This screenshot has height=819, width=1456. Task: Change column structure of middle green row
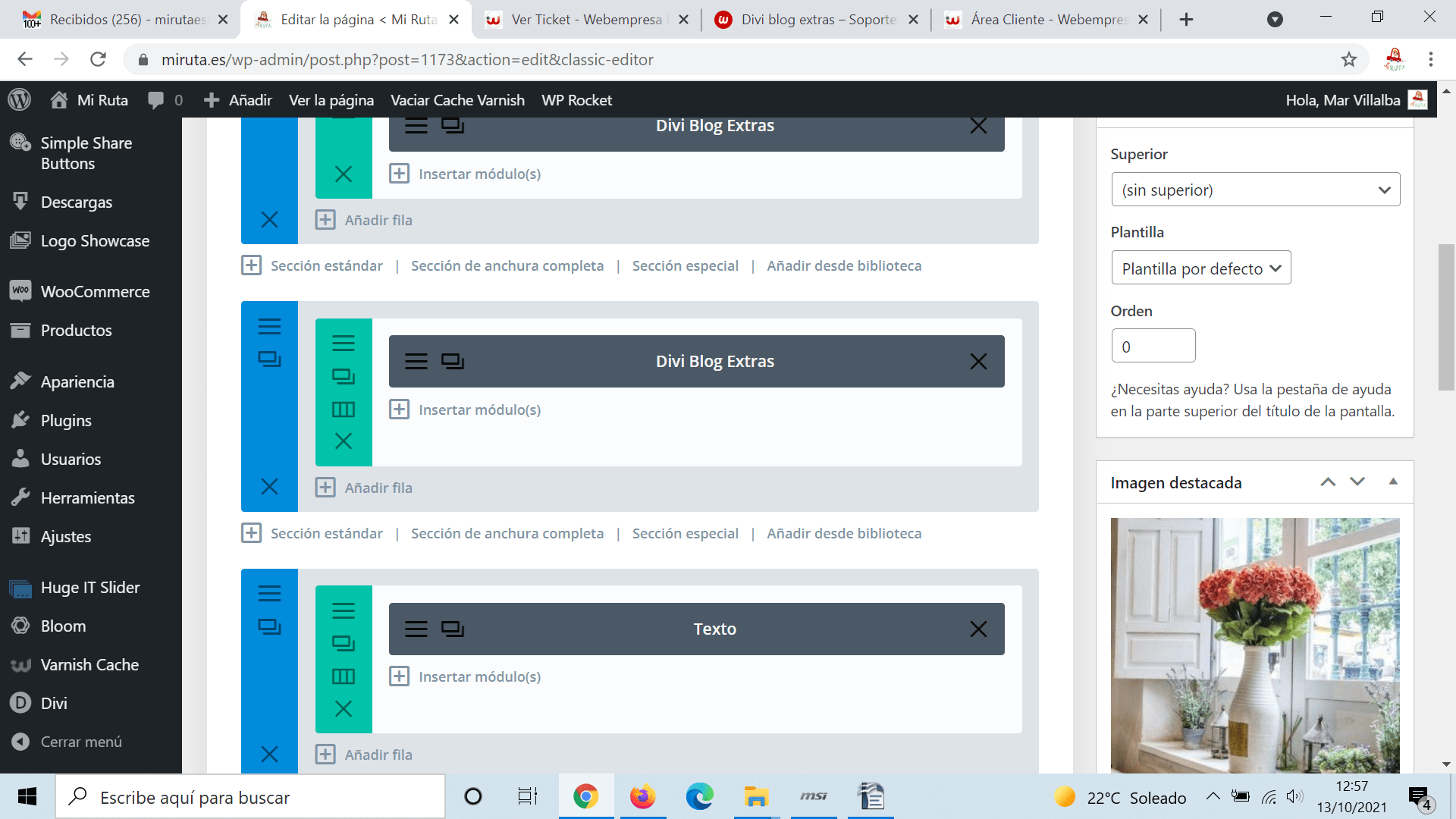pyautogui.click(x=344, y=409)
